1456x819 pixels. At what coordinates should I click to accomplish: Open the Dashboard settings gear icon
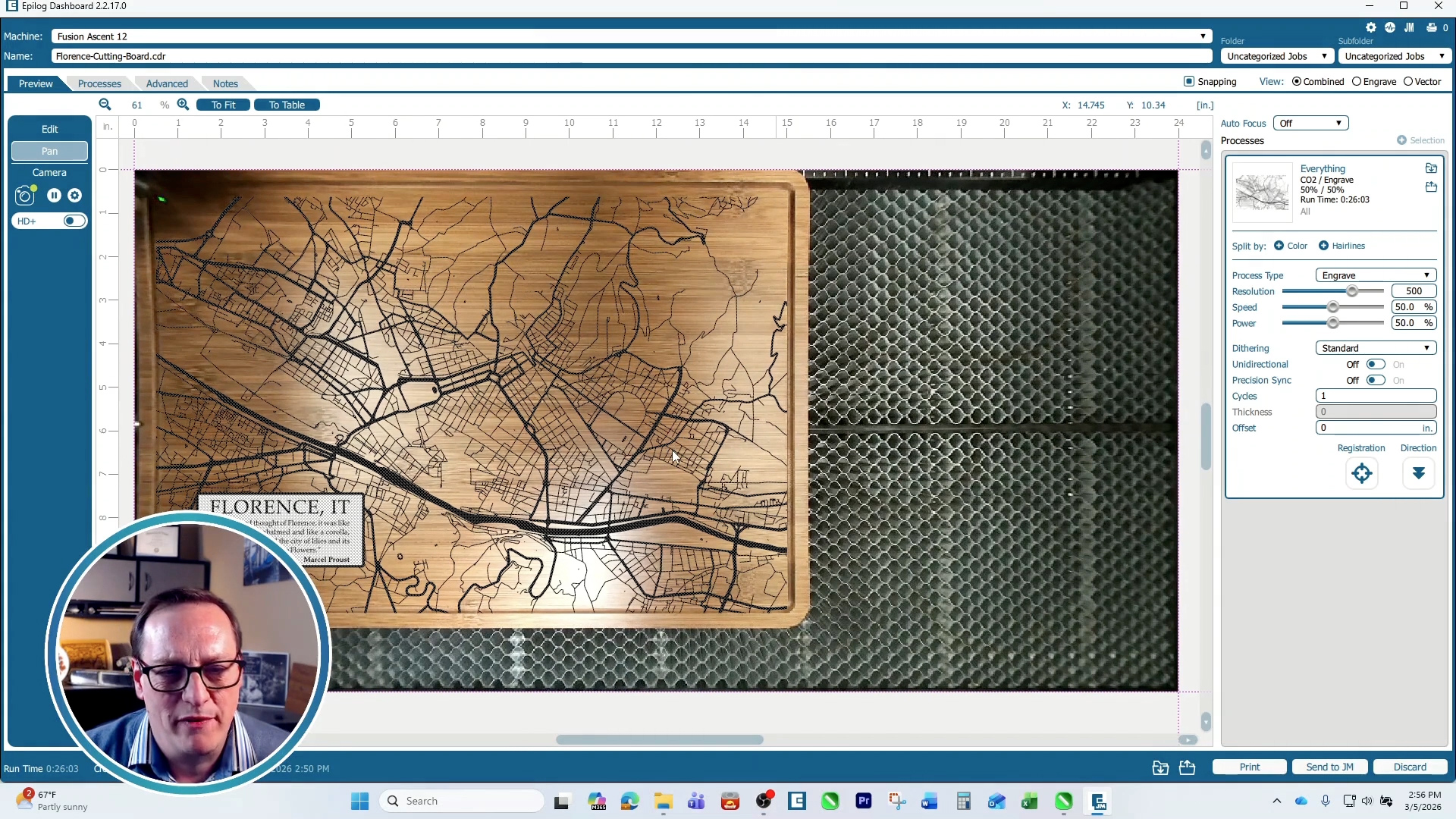coord(1371,27)
